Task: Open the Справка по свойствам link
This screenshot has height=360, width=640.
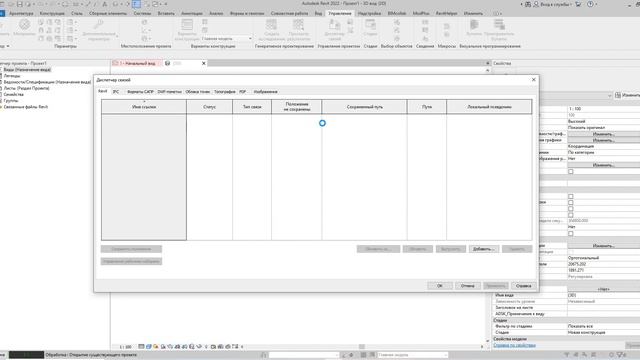Action: [514, 345]
